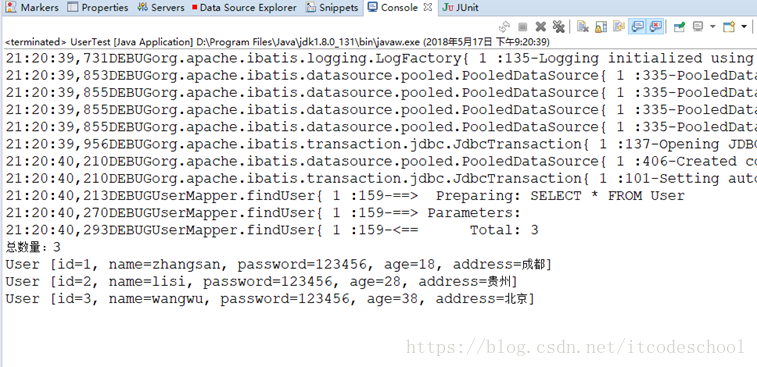Remove all terminated launches double X icon
This screenshot has height=367, width=757.
point(559,27)
